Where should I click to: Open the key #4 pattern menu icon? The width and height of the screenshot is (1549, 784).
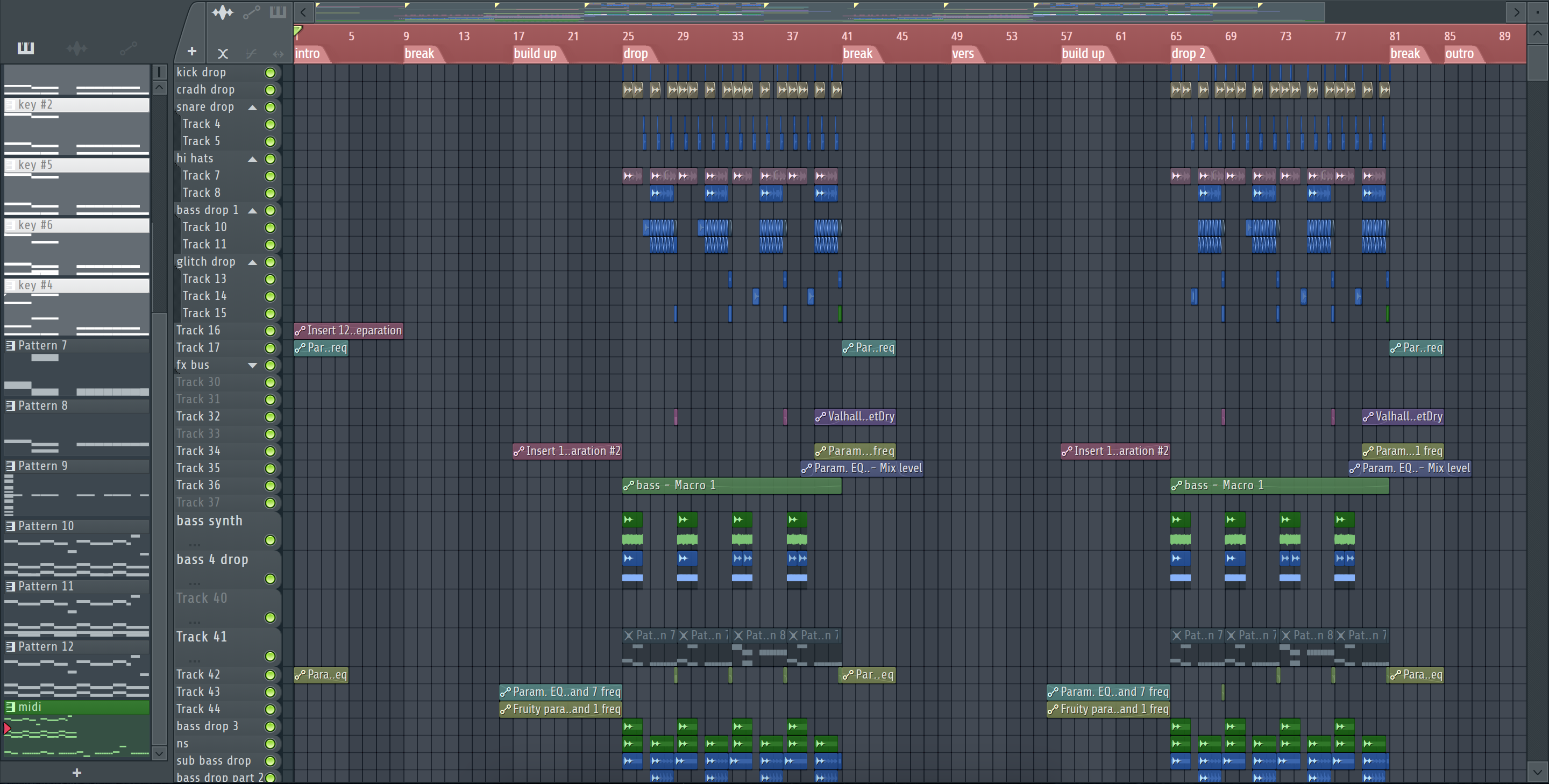(10, 286)
